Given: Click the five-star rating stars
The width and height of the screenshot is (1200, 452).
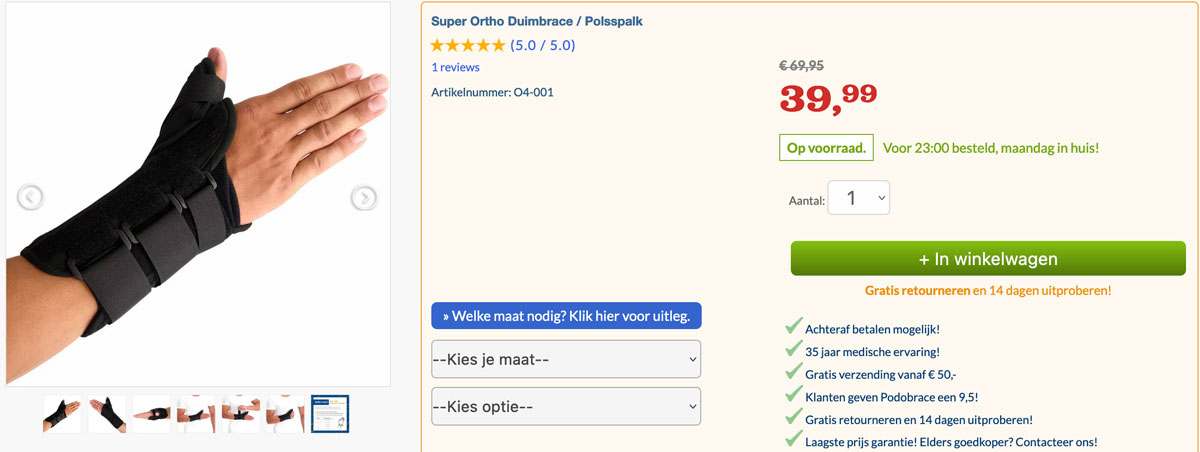Looking at the screenshot, I should click(467, 45).
